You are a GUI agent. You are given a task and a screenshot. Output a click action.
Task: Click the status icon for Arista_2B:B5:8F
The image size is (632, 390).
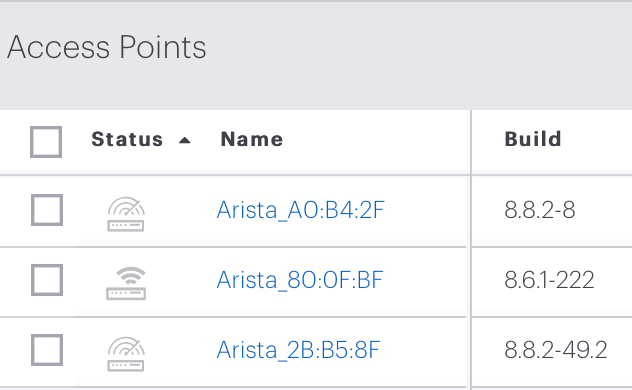tap(126, 354)
